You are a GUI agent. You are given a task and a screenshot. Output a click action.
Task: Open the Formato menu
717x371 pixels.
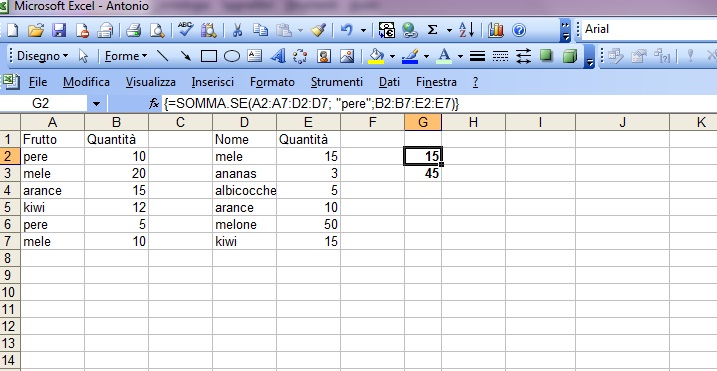pos(273,82)
